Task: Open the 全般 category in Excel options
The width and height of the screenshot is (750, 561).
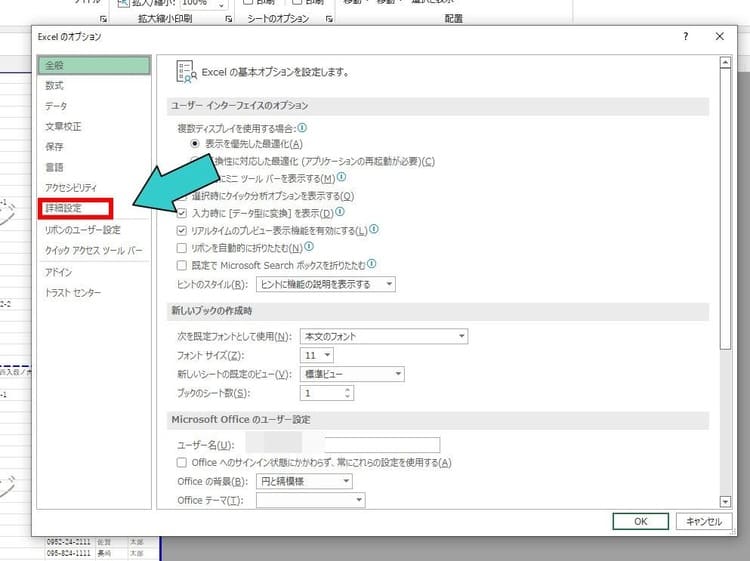Action: (x=94, y=66)
